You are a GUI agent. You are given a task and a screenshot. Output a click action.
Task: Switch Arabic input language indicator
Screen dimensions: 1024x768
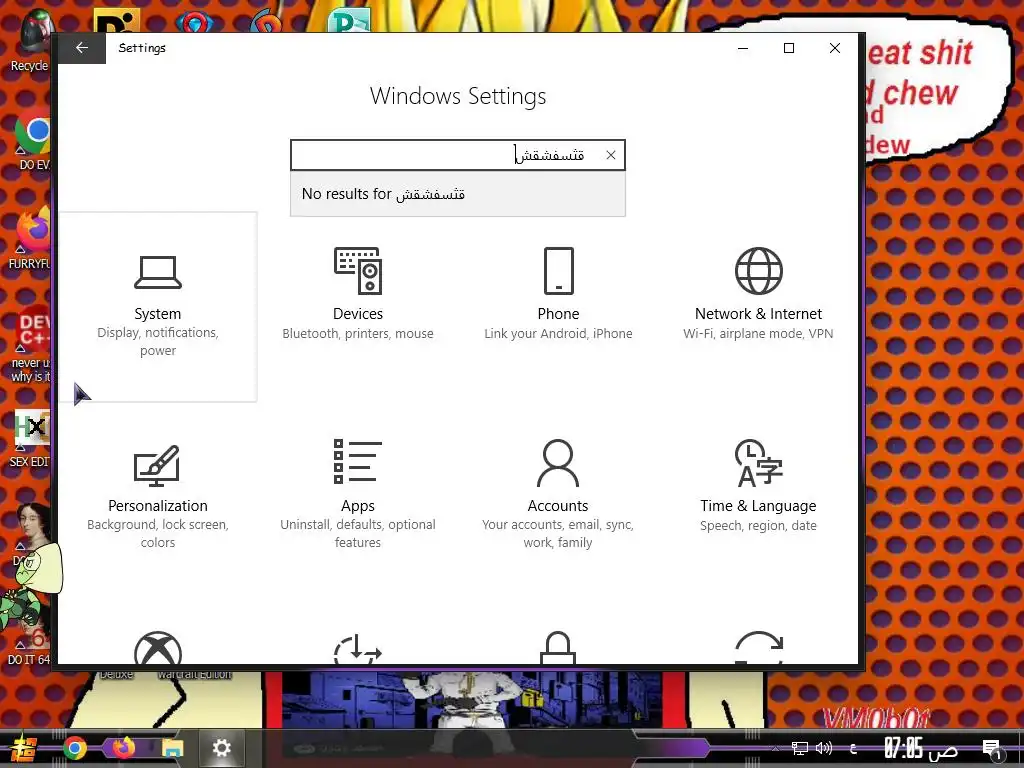click(854, 748)
